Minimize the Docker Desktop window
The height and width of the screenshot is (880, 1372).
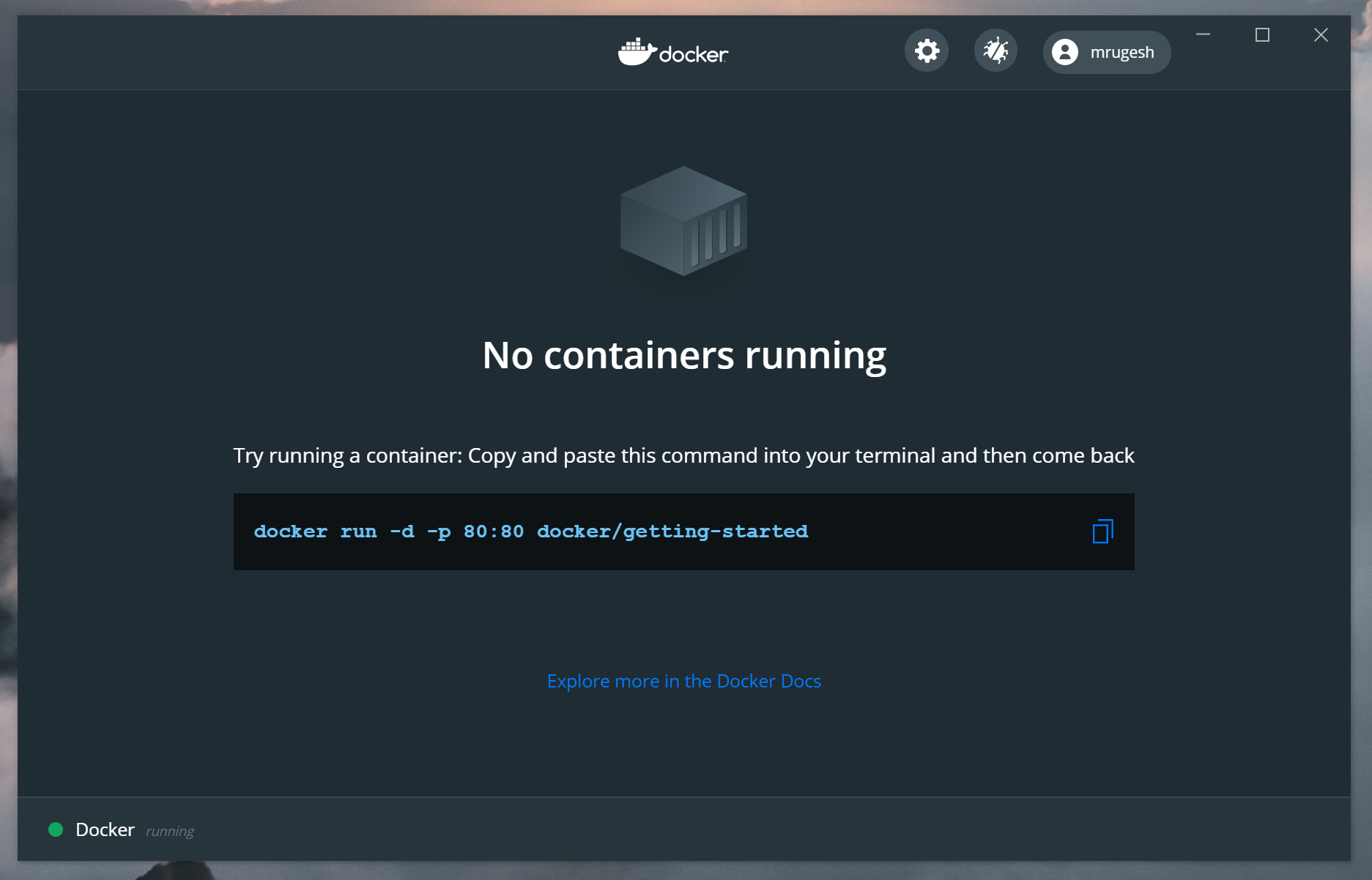pyautogui.click(x=1203, y=34)
